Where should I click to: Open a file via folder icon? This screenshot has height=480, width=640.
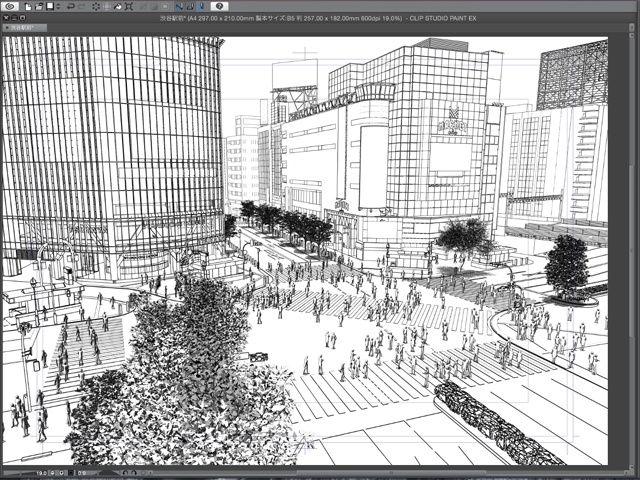coord(39,6)
